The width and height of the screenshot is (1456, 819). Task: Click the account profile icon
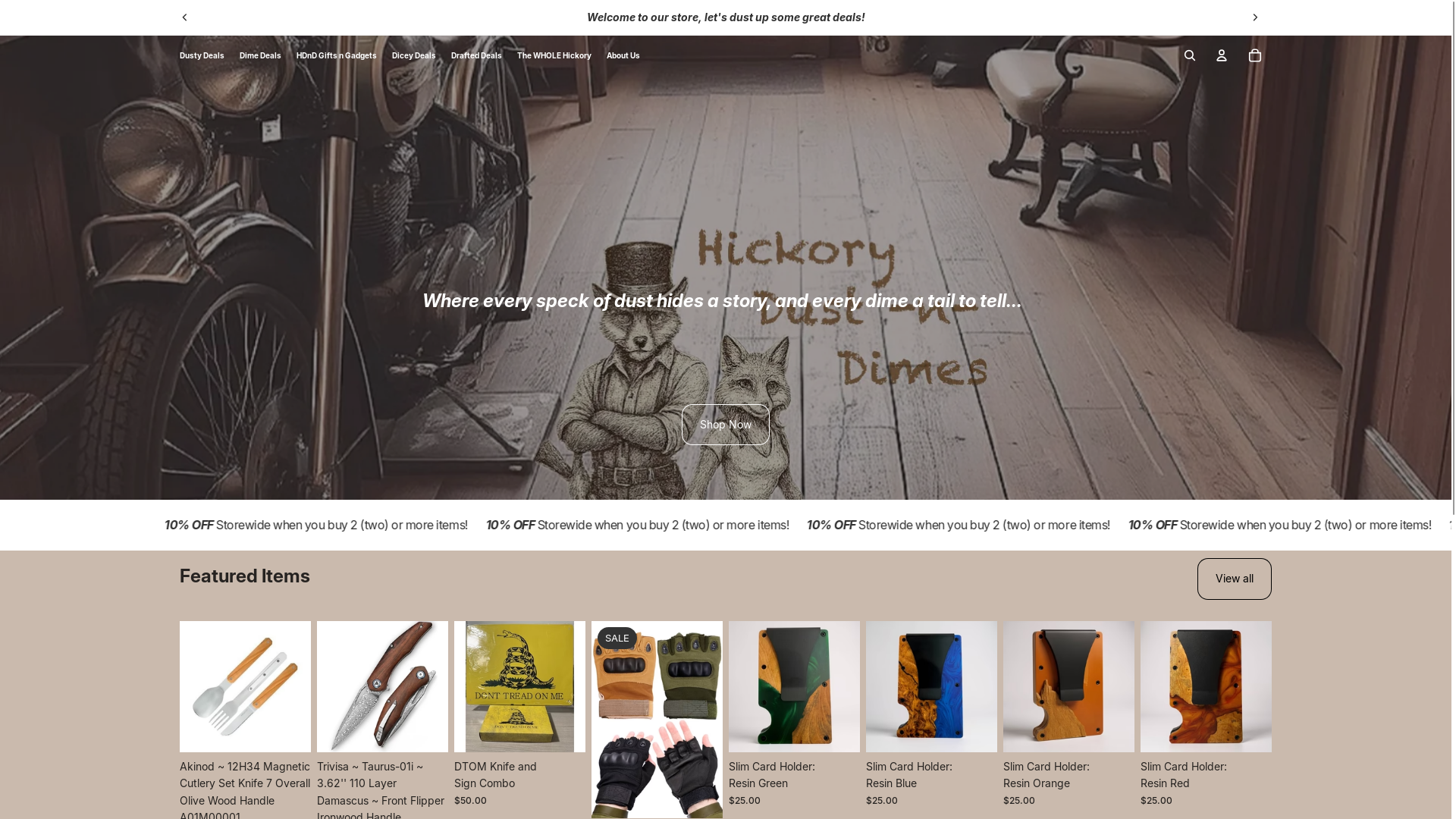point(1221,55)
